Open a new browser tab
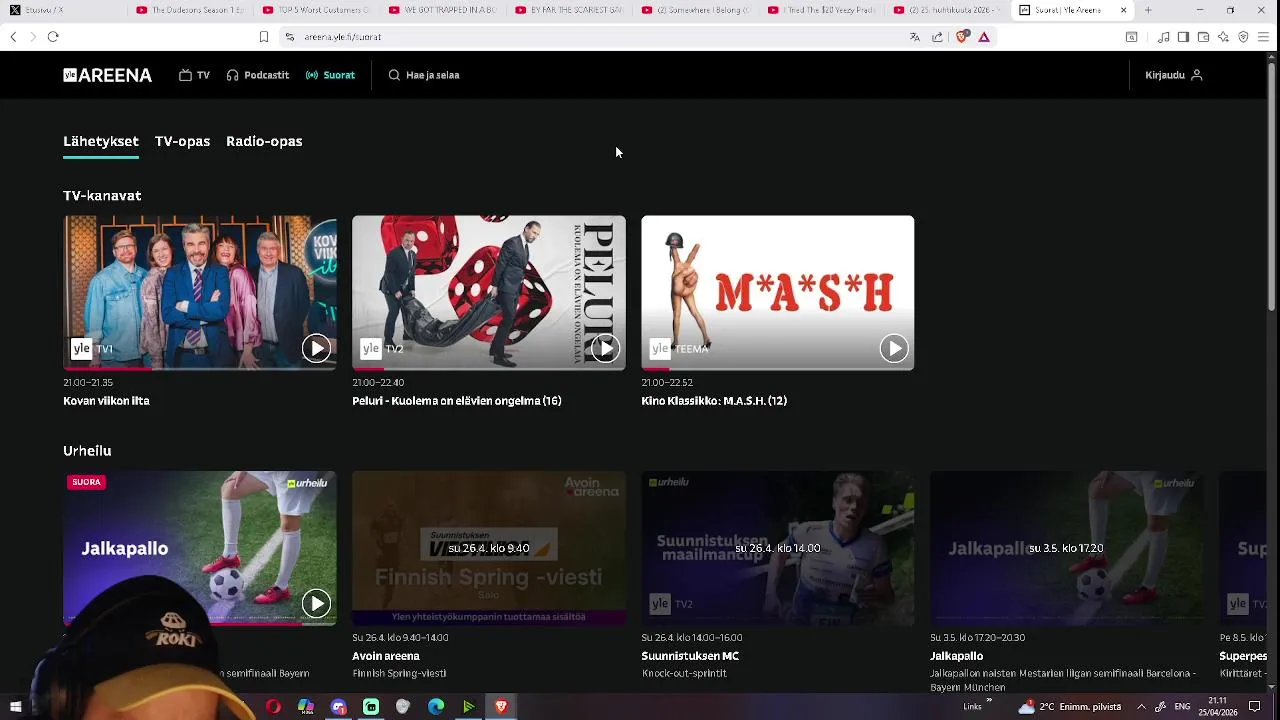 click(x=1148, y=10)
